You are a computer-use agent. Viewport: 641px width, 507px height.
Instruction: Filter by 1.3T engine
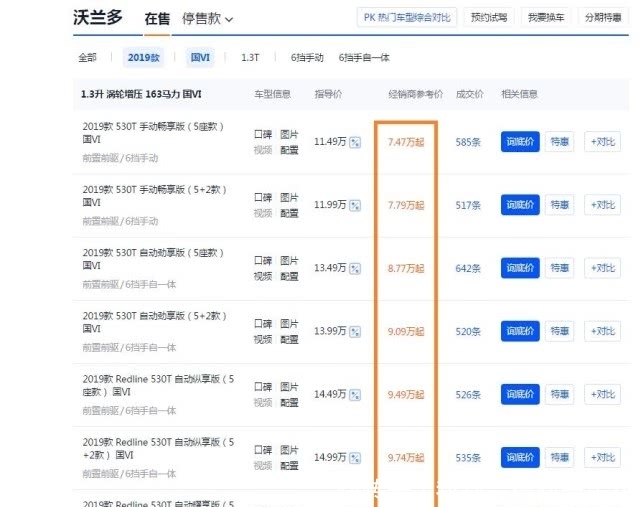(x=250, y=58)
